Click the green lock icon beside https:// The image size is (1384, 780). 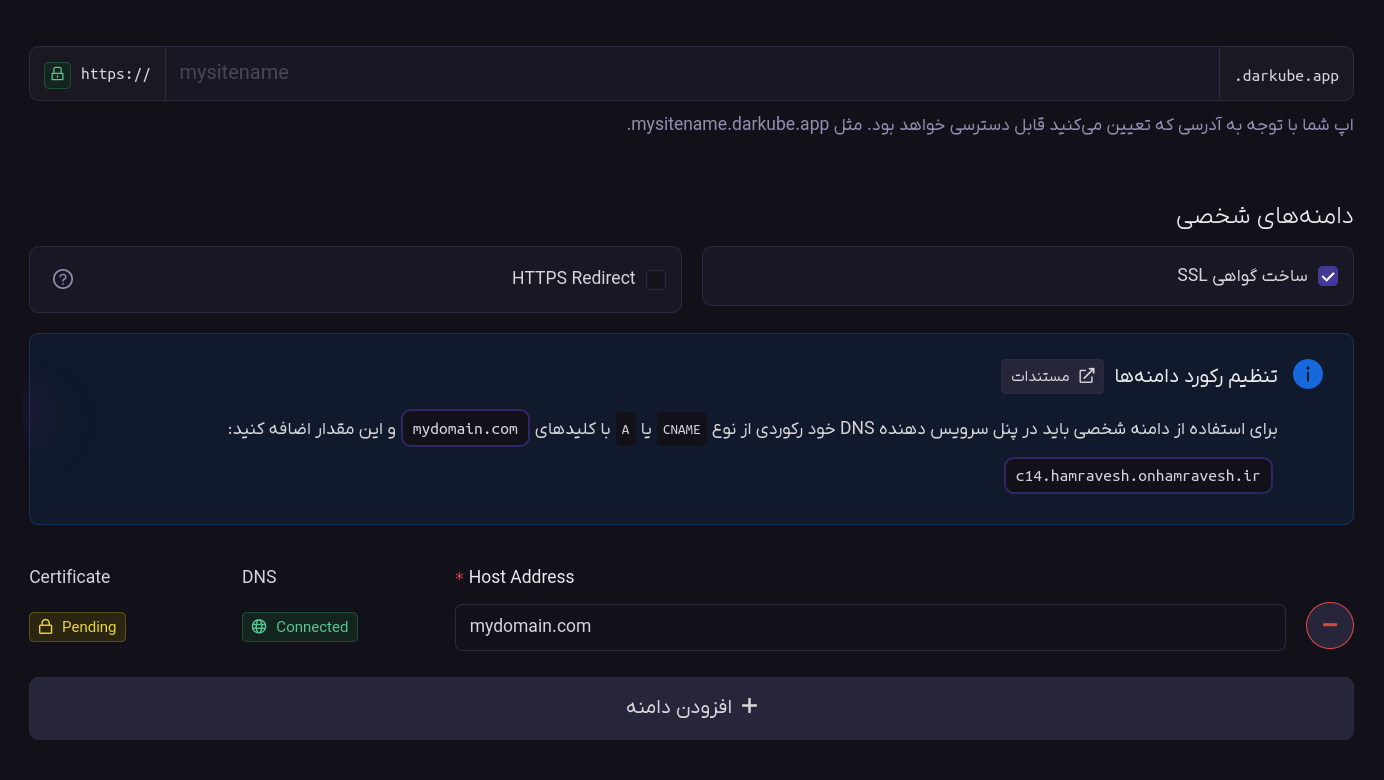pyautogui.click(x=57, y=74)
